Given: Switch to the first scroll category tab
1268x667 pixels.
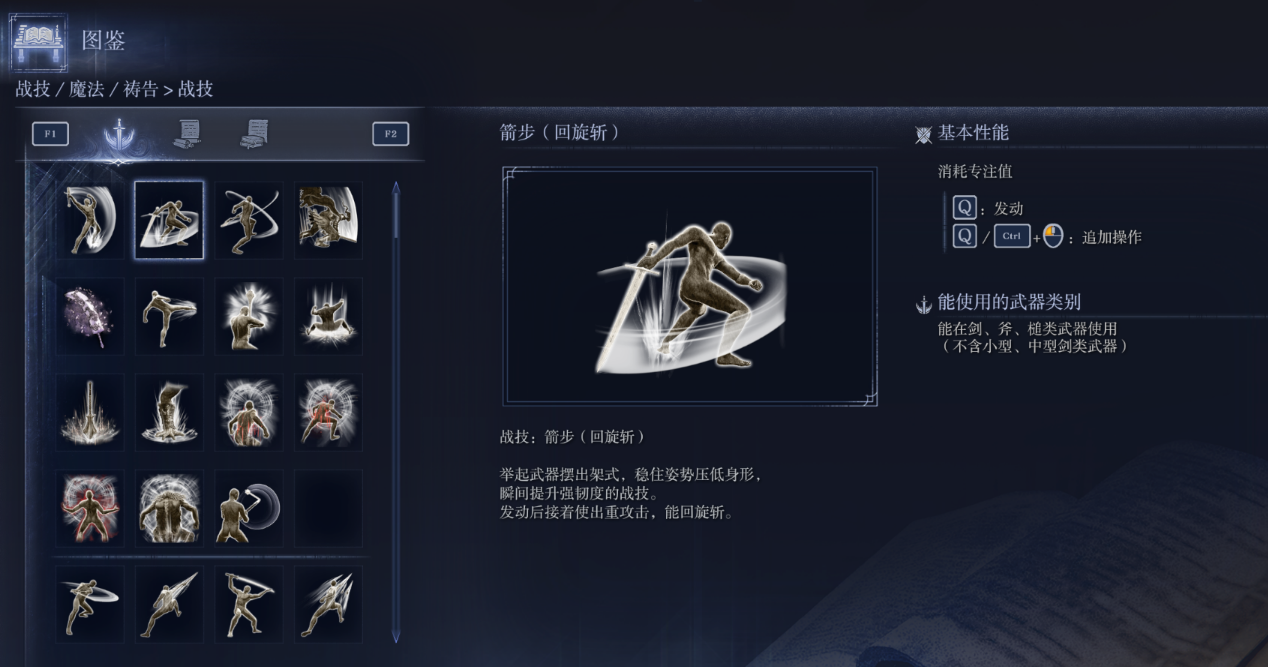Looking at the screenshot, I should (x=187, y=134).
